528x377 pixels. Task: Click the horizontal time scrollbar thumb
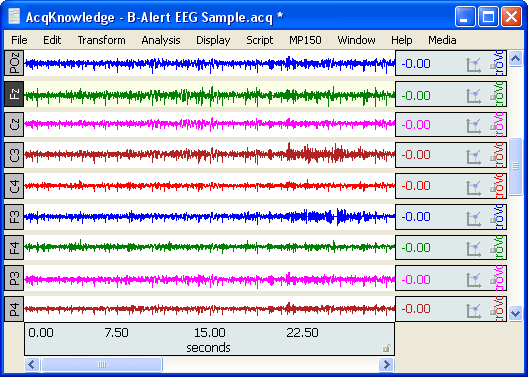pyautogui.click(x=102, y=364)
